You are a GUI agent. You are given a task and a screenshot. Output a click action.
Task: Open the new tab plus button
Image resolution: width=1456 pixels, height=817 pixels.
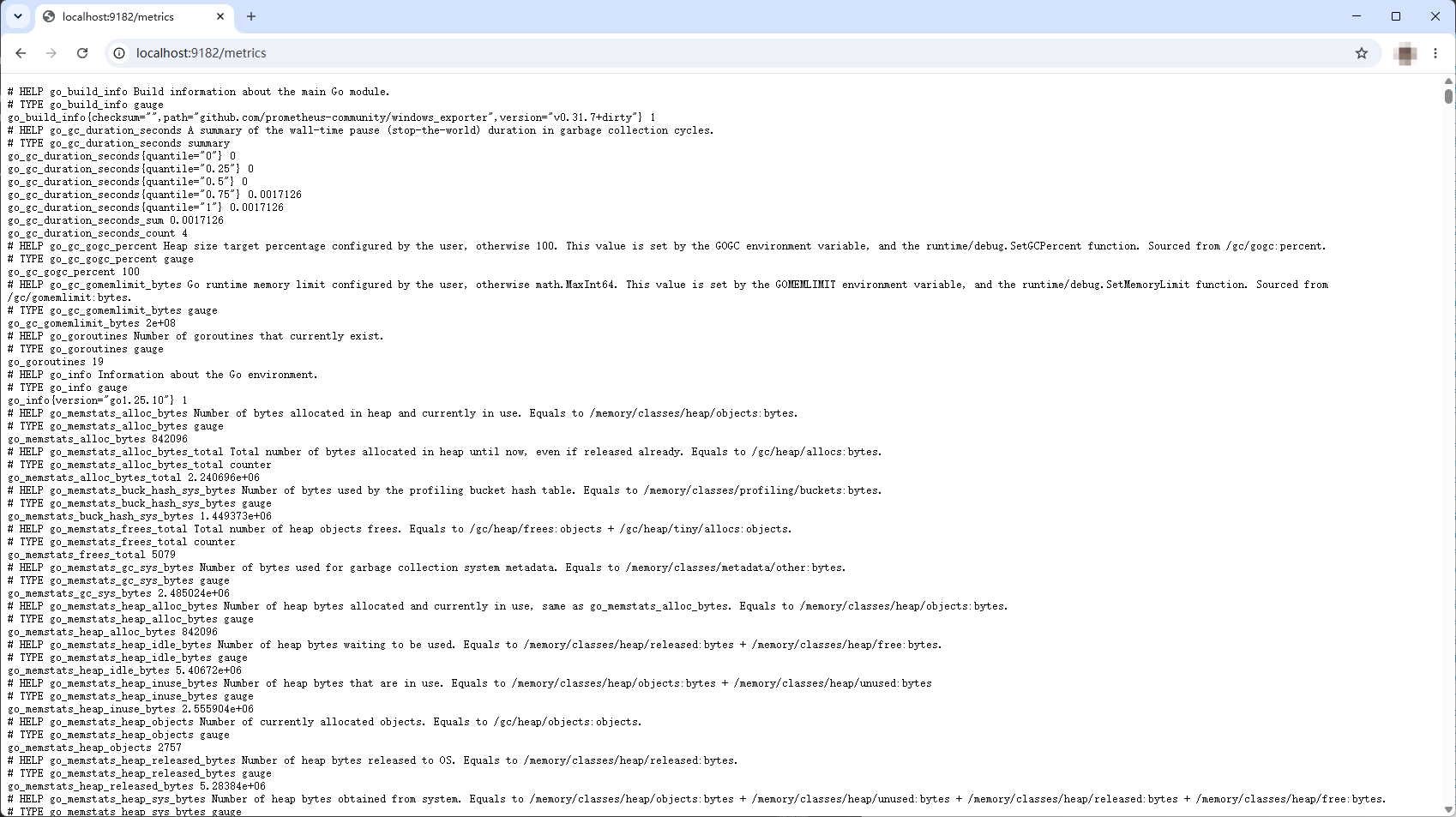[251, 16]
